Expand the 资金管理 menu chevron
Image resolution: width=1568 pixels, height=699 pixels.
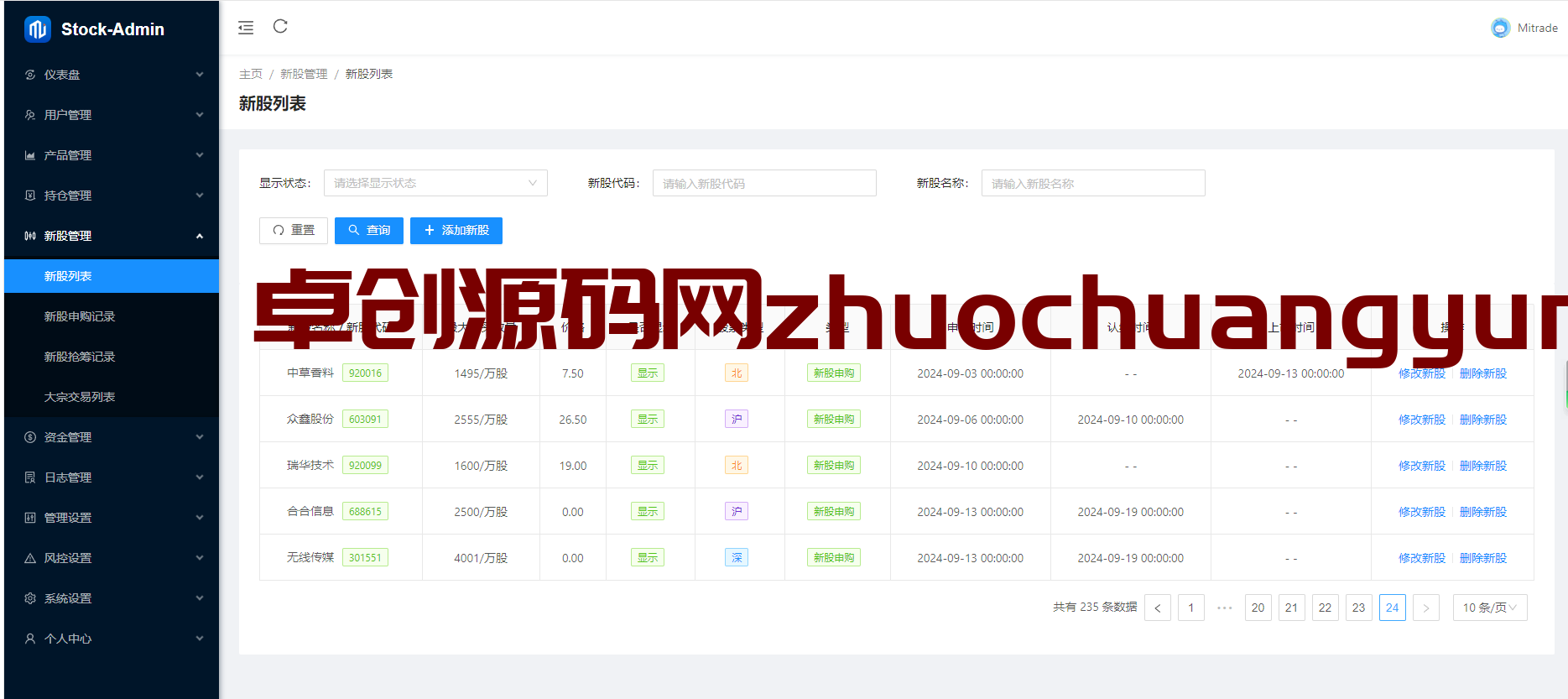click(x=200, y=437)
